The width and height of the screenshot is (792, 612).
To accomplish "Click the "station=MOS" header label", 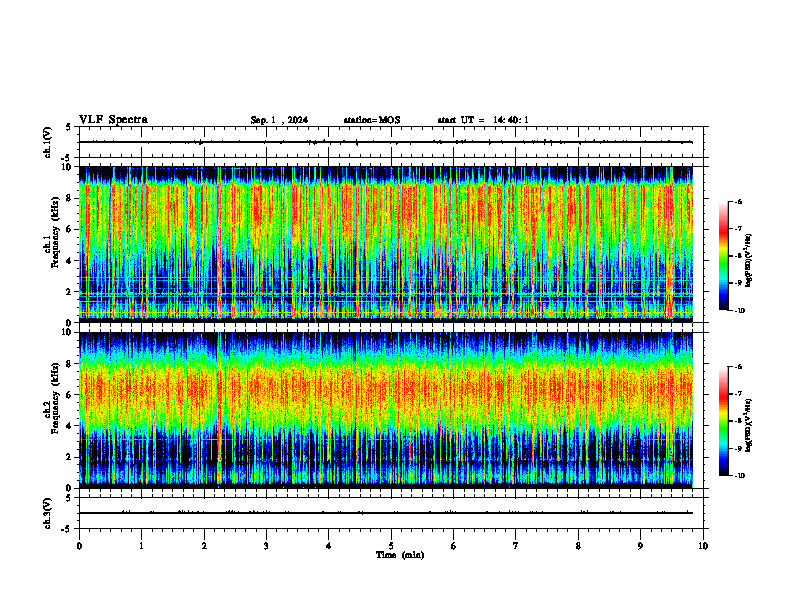I will [x=372, y=120].
